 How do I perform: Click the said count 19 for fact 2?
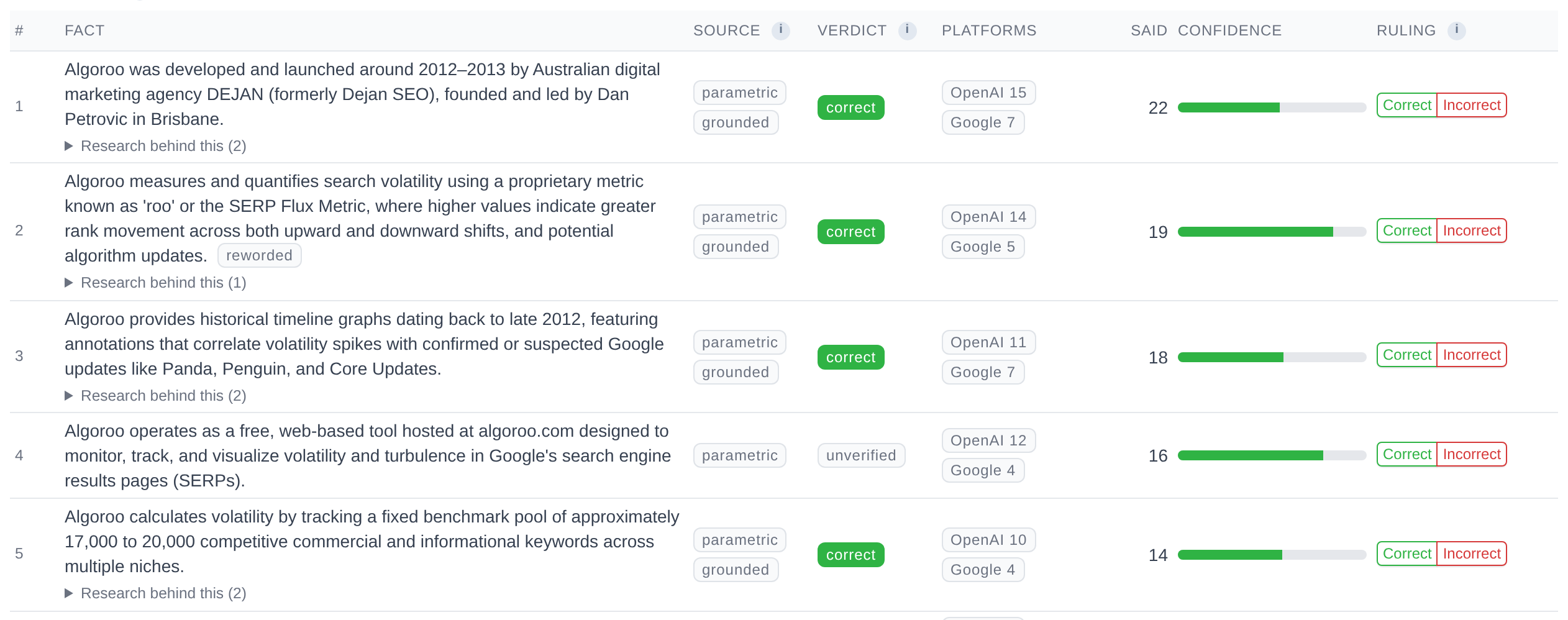click(1158, 232)
